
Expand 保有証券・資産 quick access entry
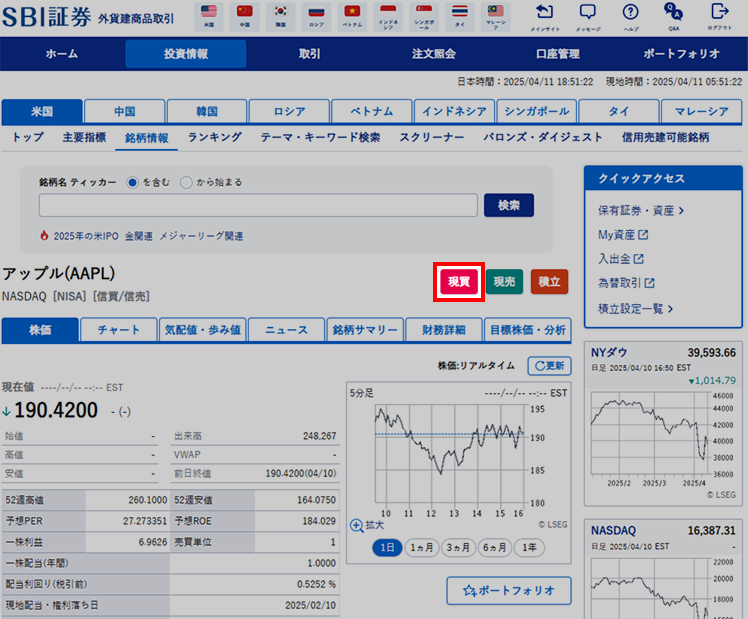click(641, 210)
